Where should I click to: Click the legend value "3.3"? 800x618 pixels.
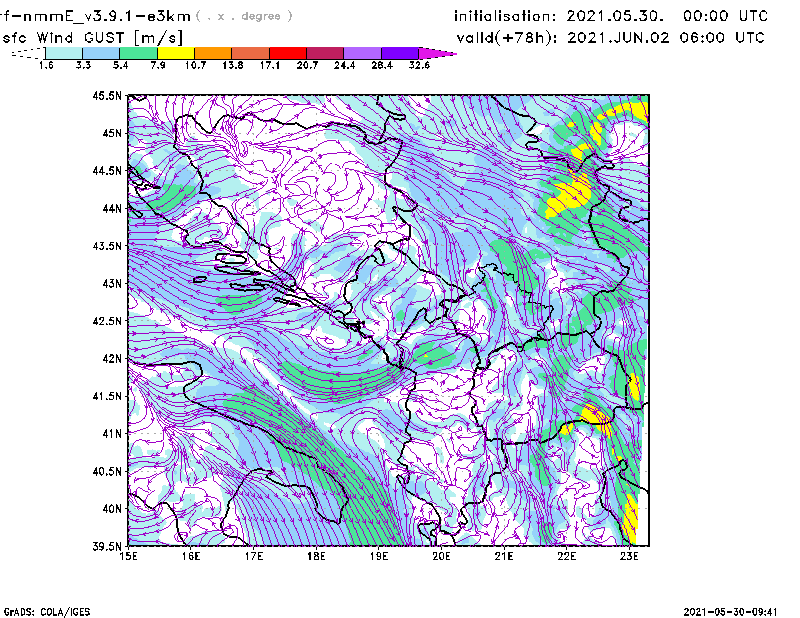tap(83, 65)
